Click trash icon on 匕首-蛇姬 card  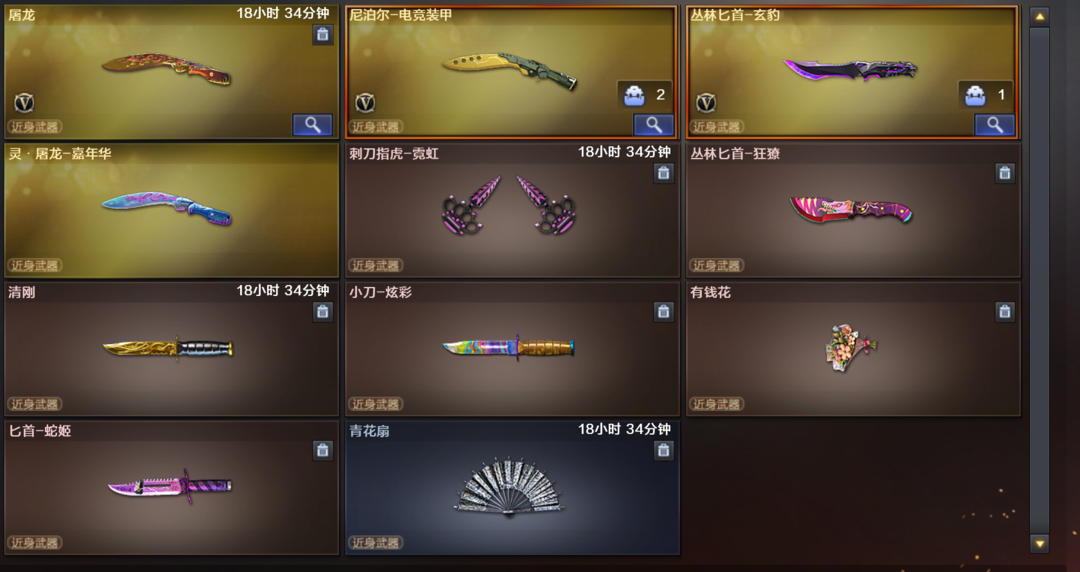(x=322, y=450)
